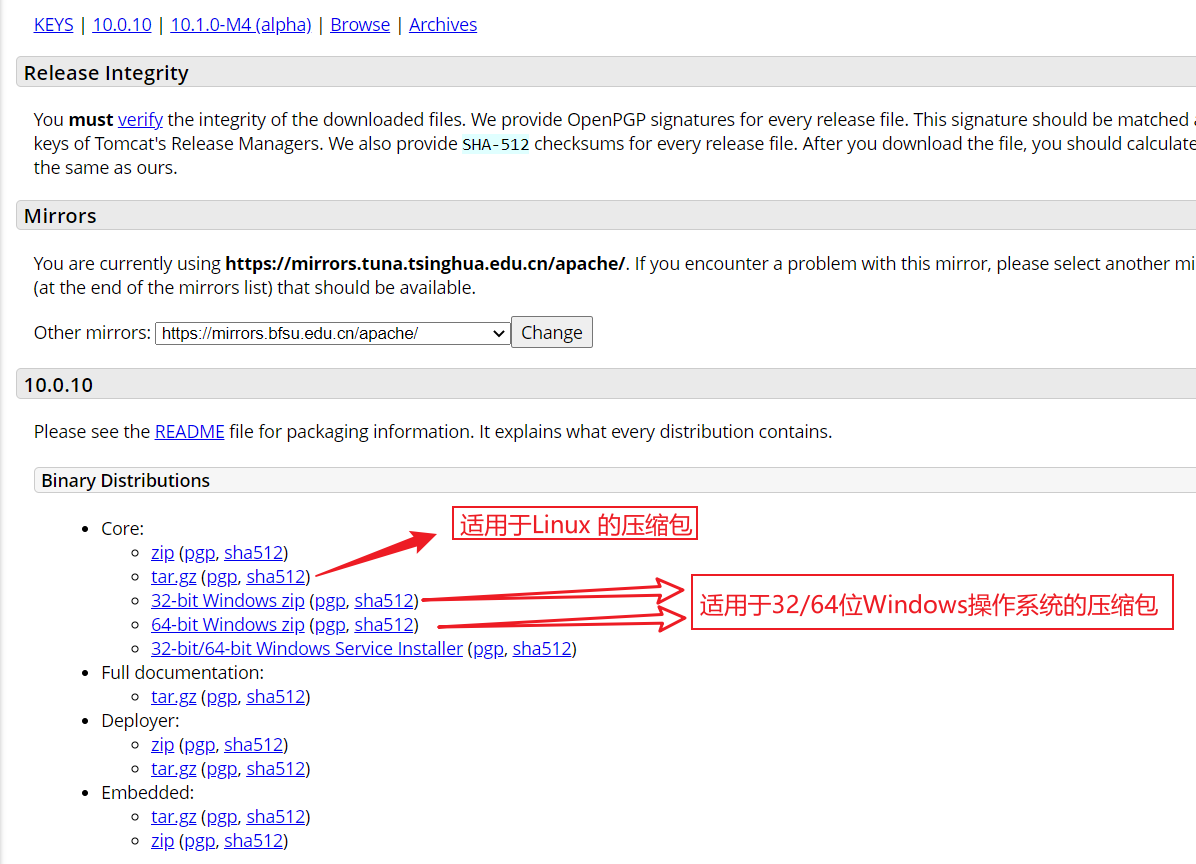This screenshot has width=1196, height=864.
Task: Open pgp signature for Deployer zip
Action: coord(200,745)
